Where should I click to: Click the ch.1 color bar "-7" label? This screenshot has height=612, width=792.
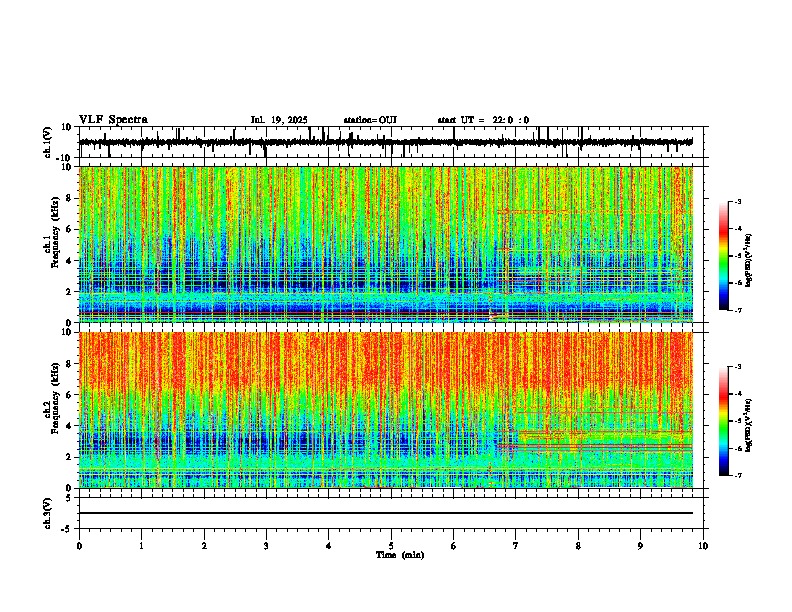tap(738, 310)
